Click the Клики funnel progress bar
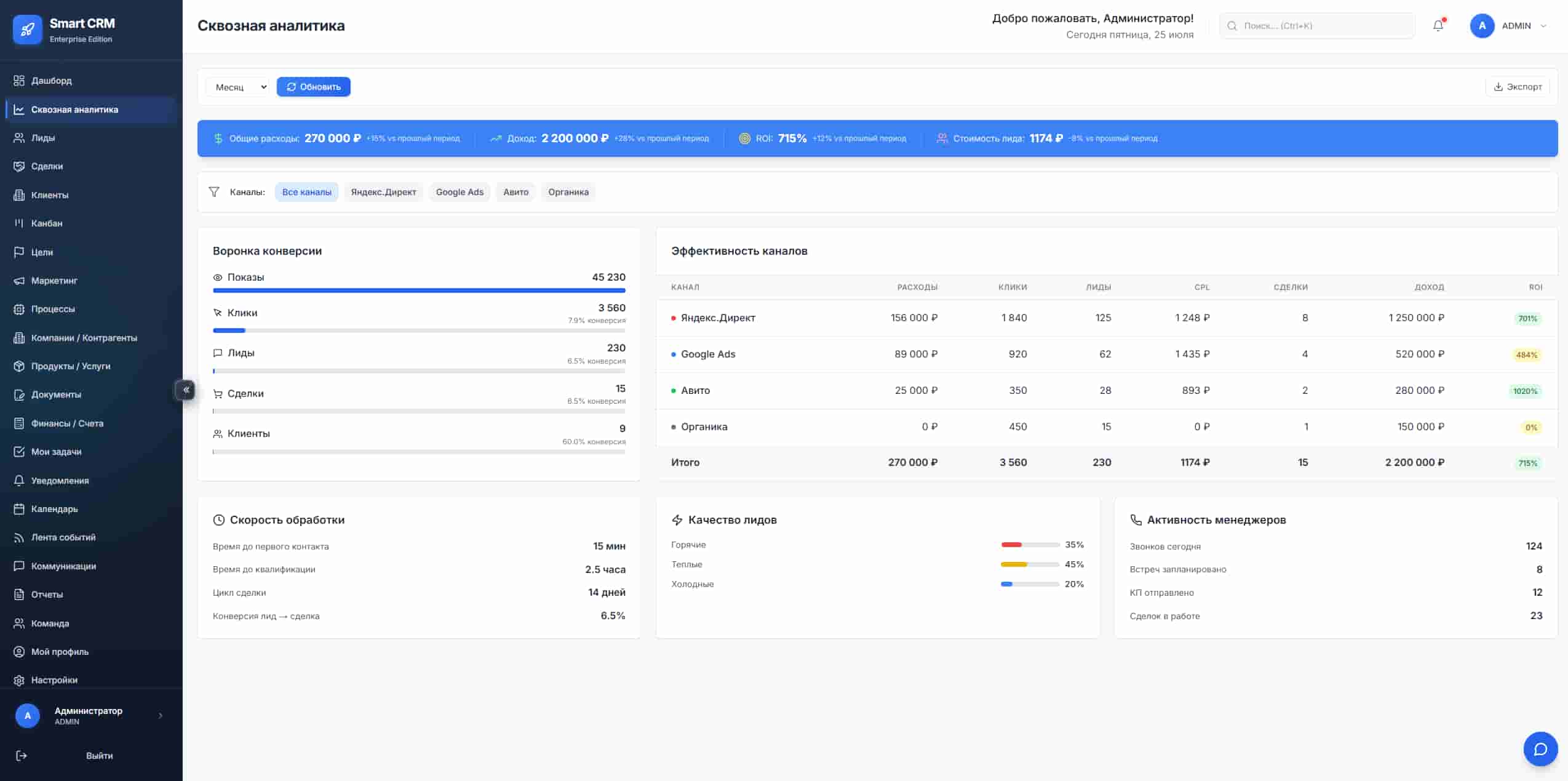1568x781 pixels. pyautogui.click(x=419, y=330)
